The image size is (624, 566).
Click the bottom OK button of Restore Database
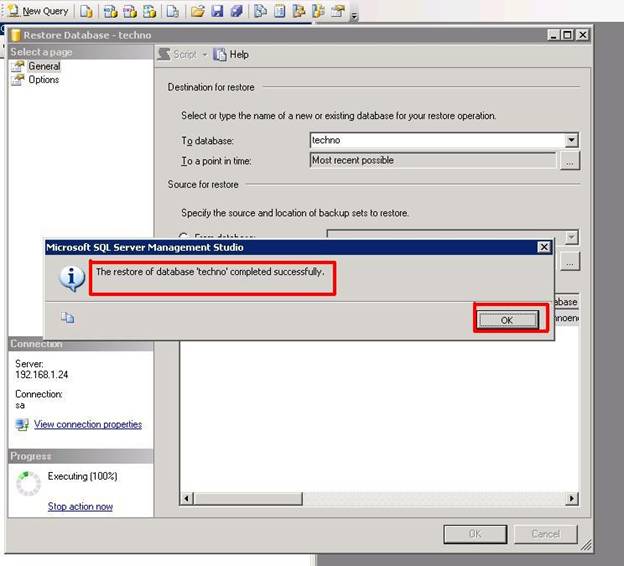(475, 534)
